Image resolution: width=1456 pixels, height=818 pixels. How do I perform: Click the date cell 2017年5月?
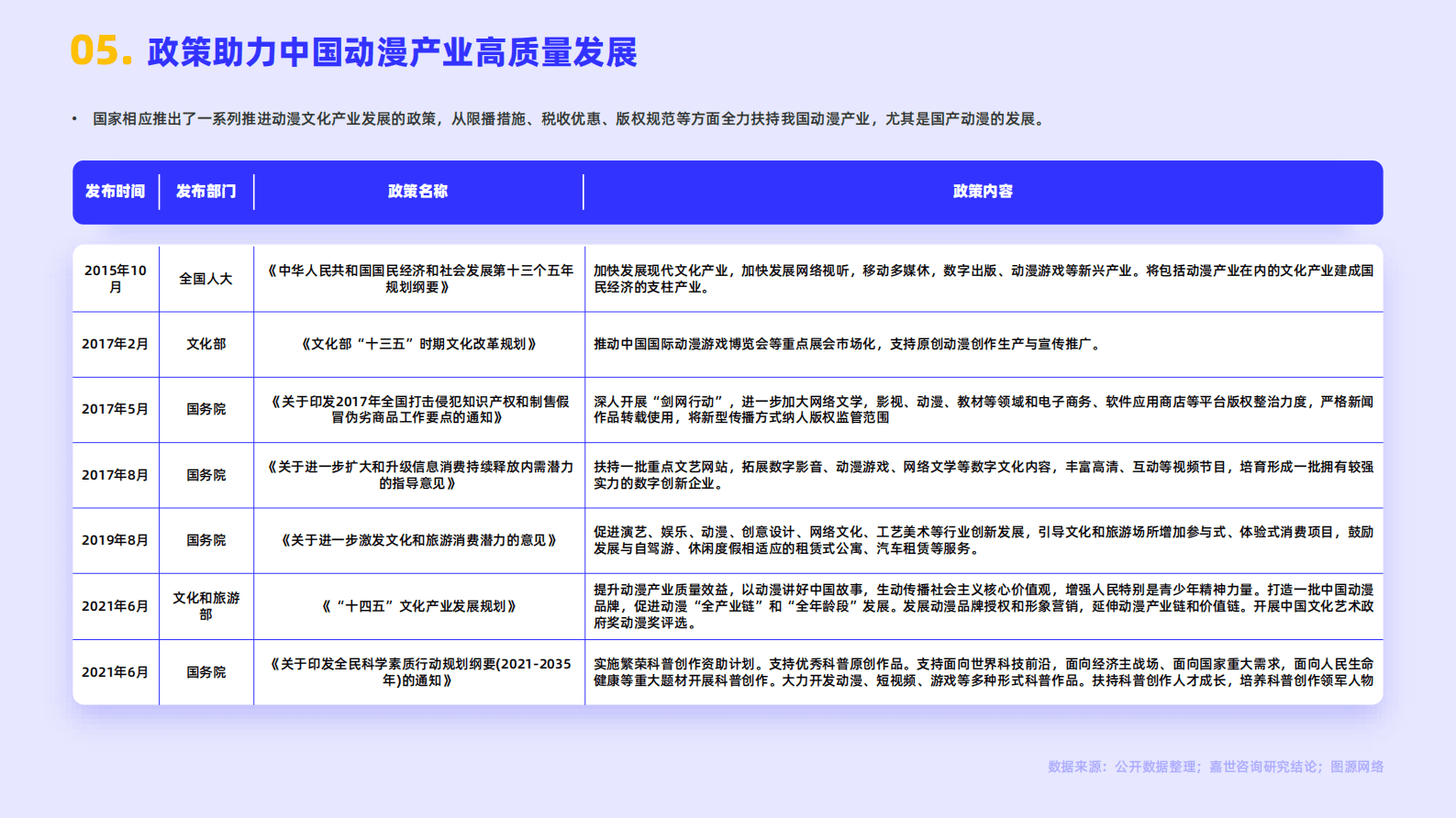116,409
